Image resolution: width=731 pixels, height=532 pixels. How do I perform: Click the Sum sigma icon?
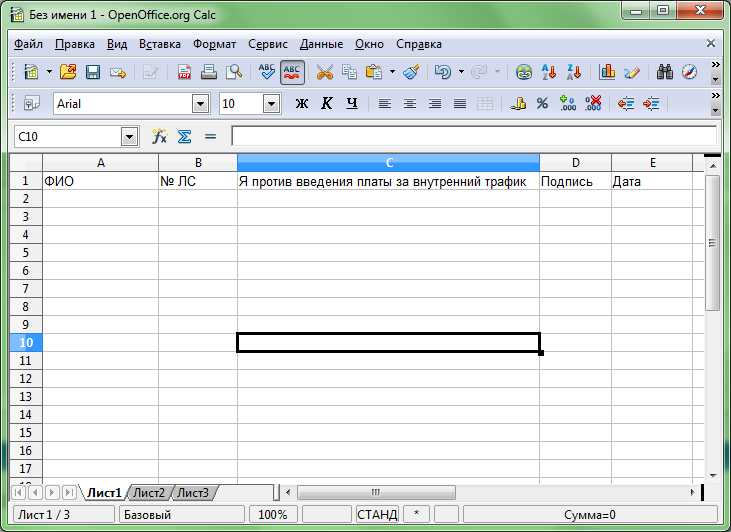184,136
